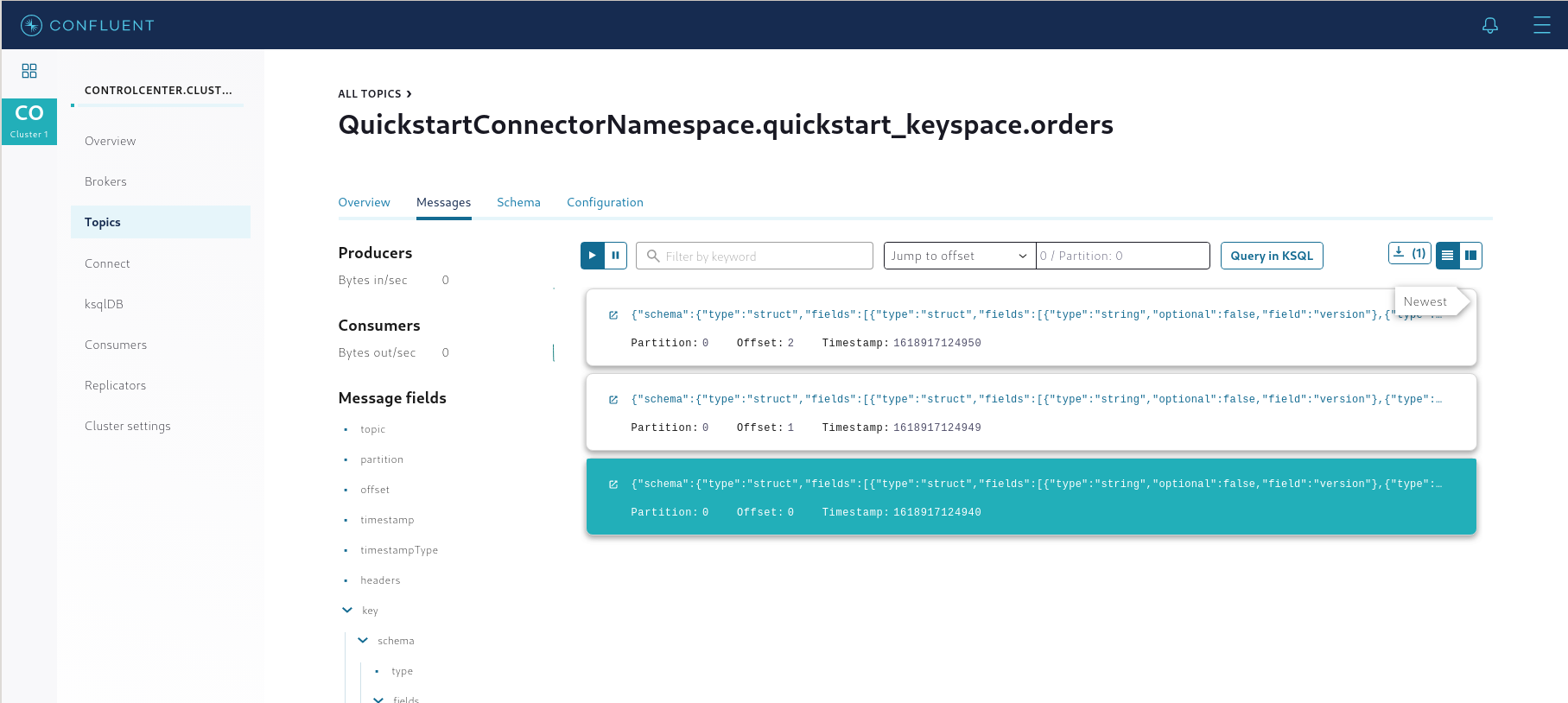Open Cluster settings
The width and height of the screenshot is (1568, 703).
[x=128, y=426]
